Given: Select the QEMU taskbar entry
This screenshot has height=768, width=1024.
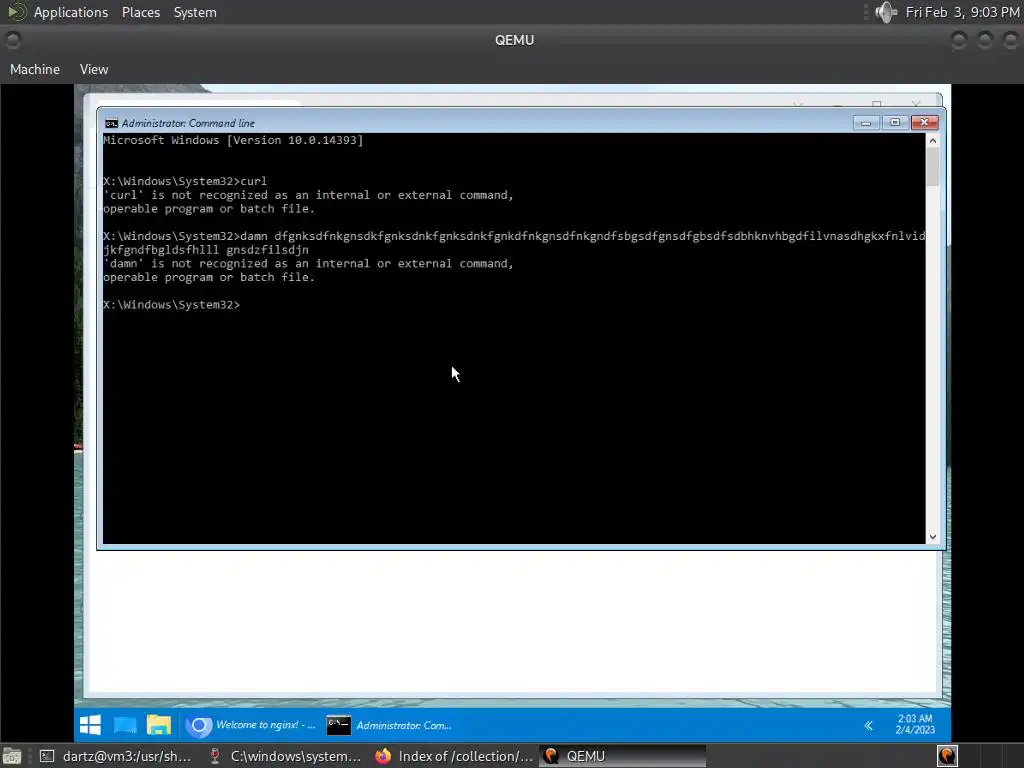Looking at the screenshot, I should (622, 756).
